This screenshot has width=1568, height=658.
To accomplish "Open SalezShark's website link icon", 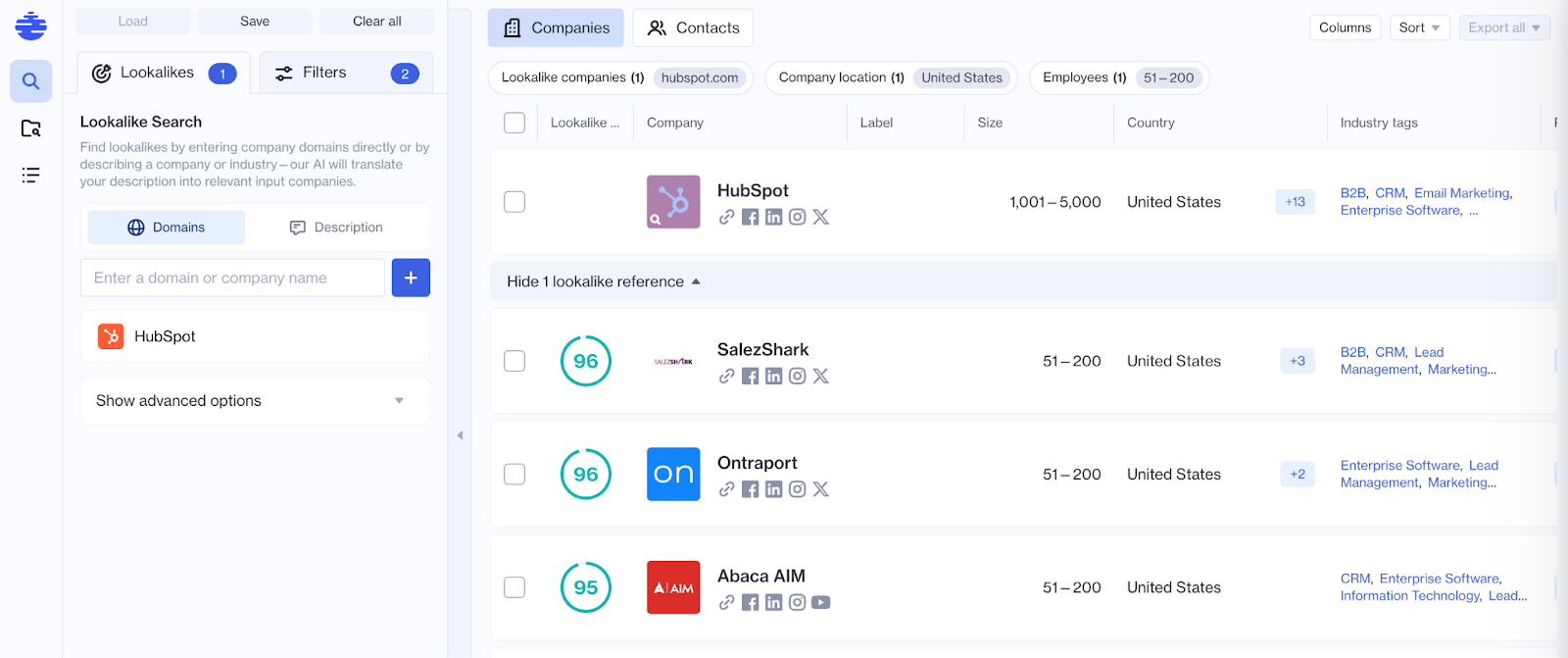I will click(726, 377).
